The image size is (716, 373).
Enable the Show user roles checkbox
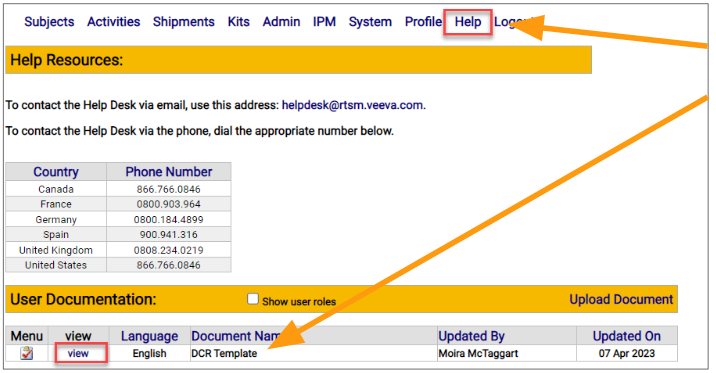(x=253, y=299)
